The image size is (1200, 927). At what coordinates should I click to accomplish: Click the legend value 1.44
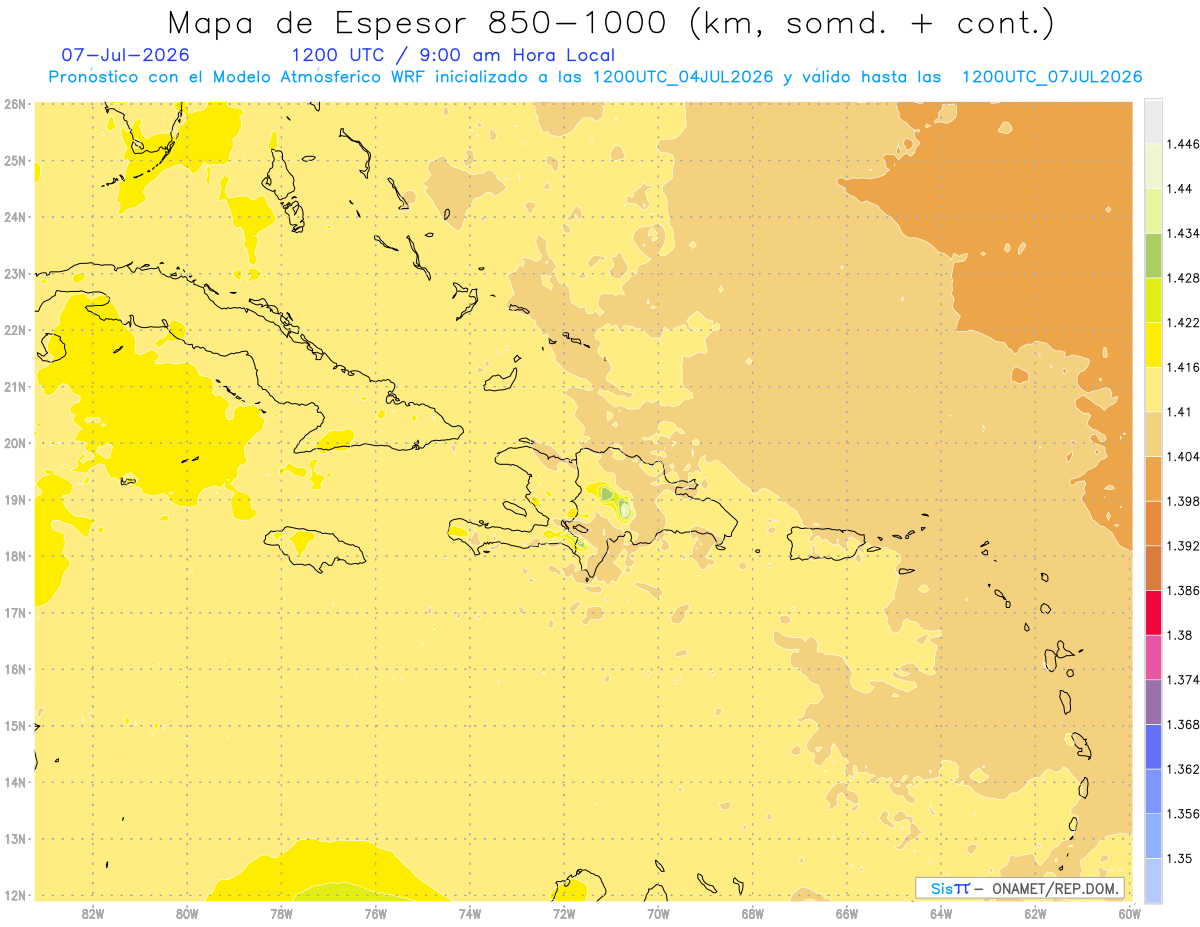[1181, 189]
